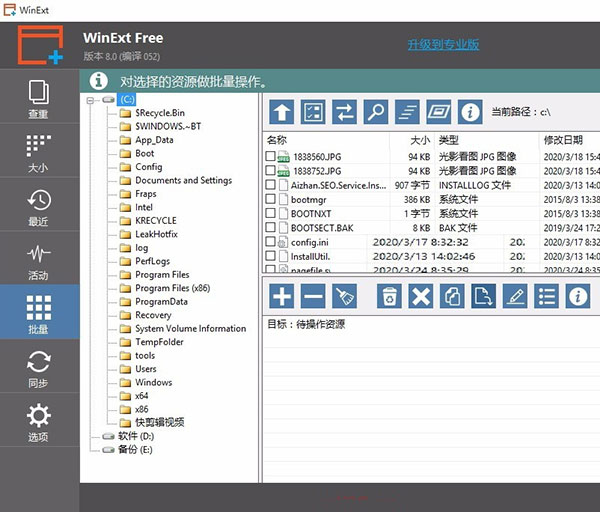This screenshot has width=600, height=512.
Task: Open the 快剪辑视频 folder in tree
Action: 160,422
